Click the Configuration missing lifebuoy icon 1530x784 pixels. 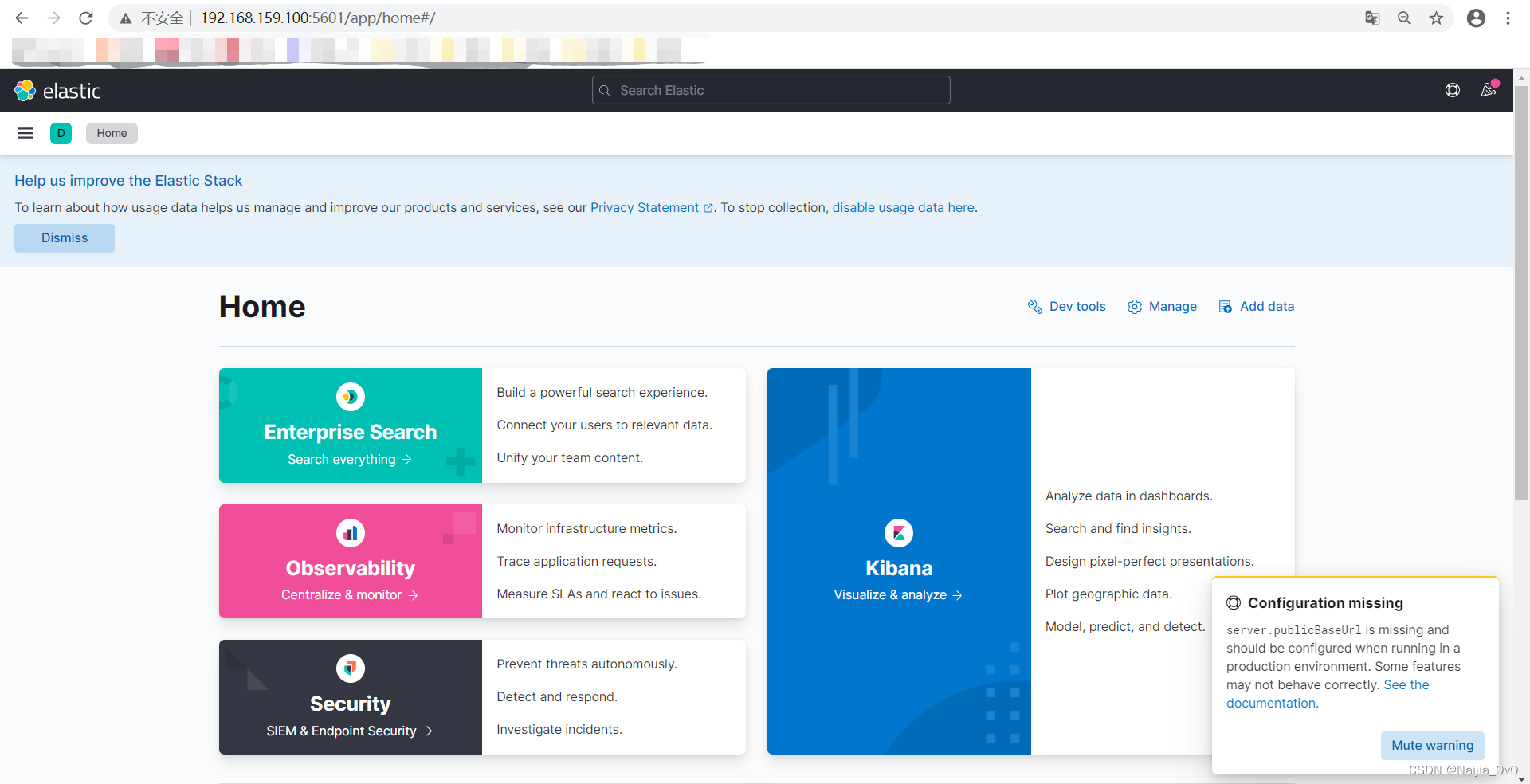[1234, 602]
